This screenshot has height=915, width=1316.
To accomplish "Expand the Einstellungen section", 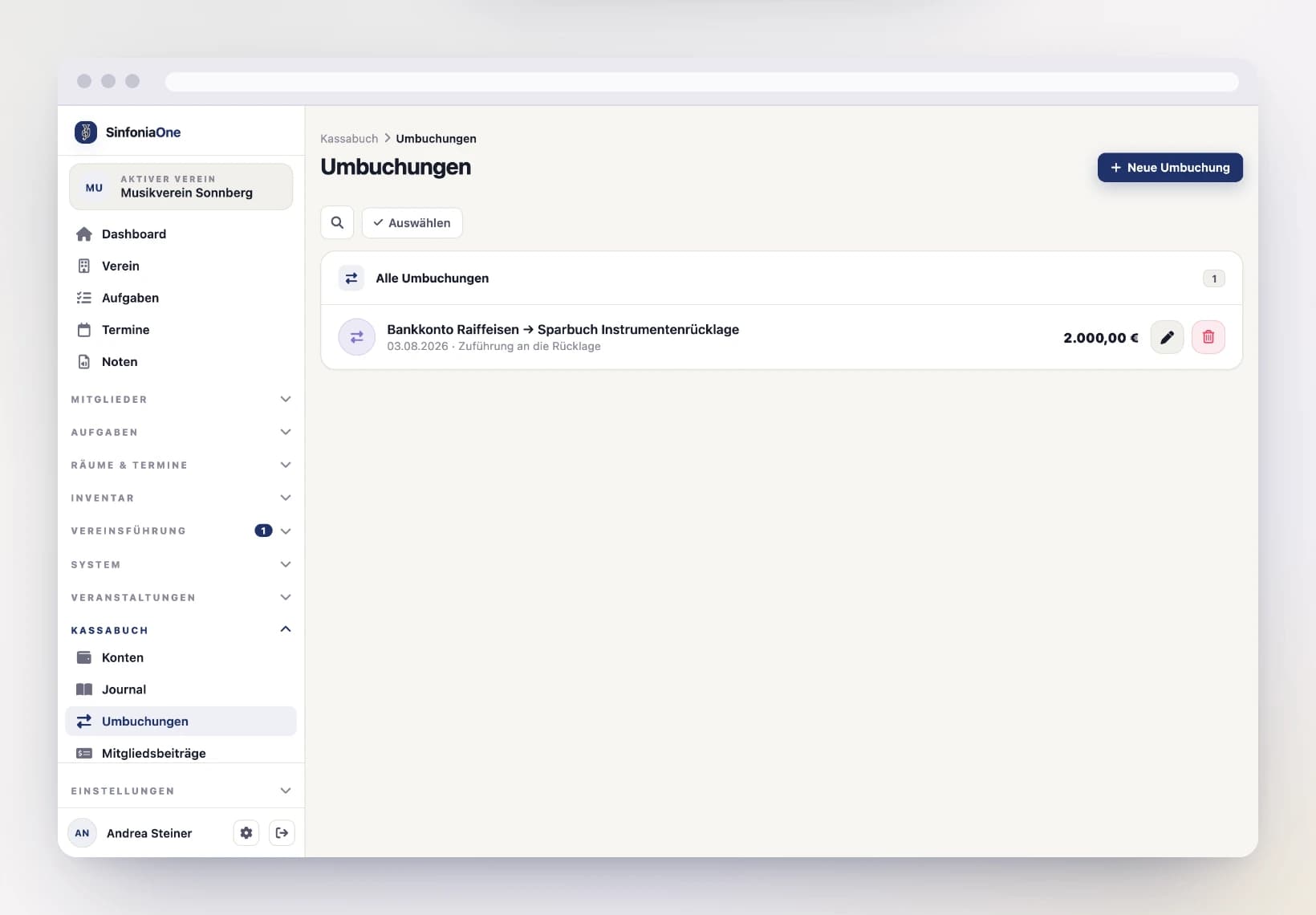I will tap(181, 791).
